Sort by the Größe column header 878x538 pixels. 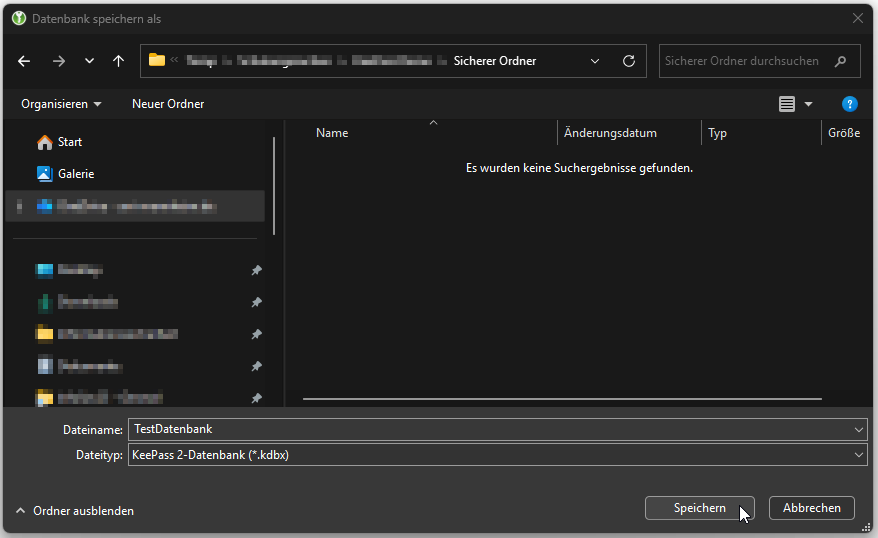click(844, 133)
